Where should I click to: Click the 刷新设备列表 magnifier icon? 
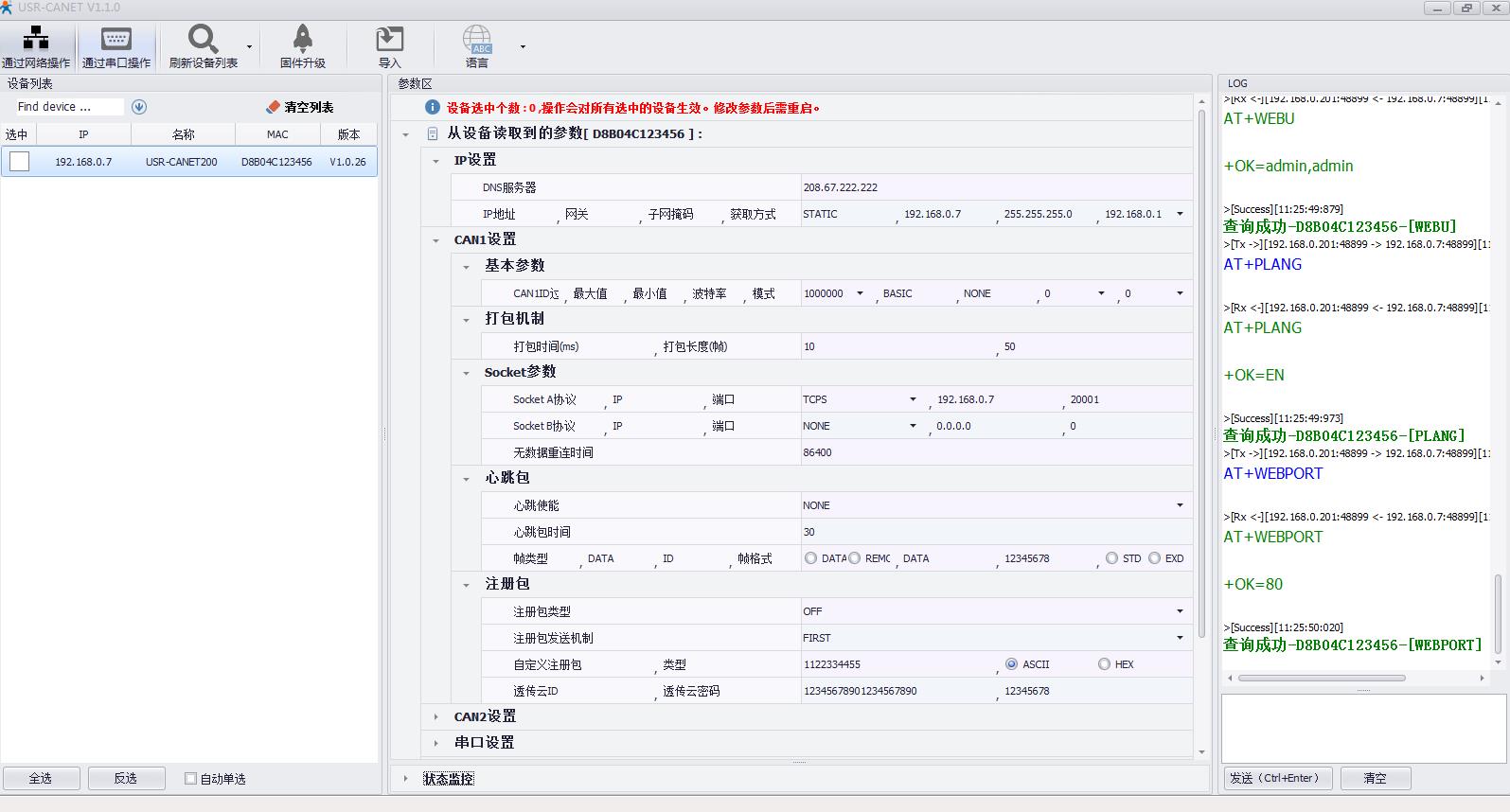point(203,39)
